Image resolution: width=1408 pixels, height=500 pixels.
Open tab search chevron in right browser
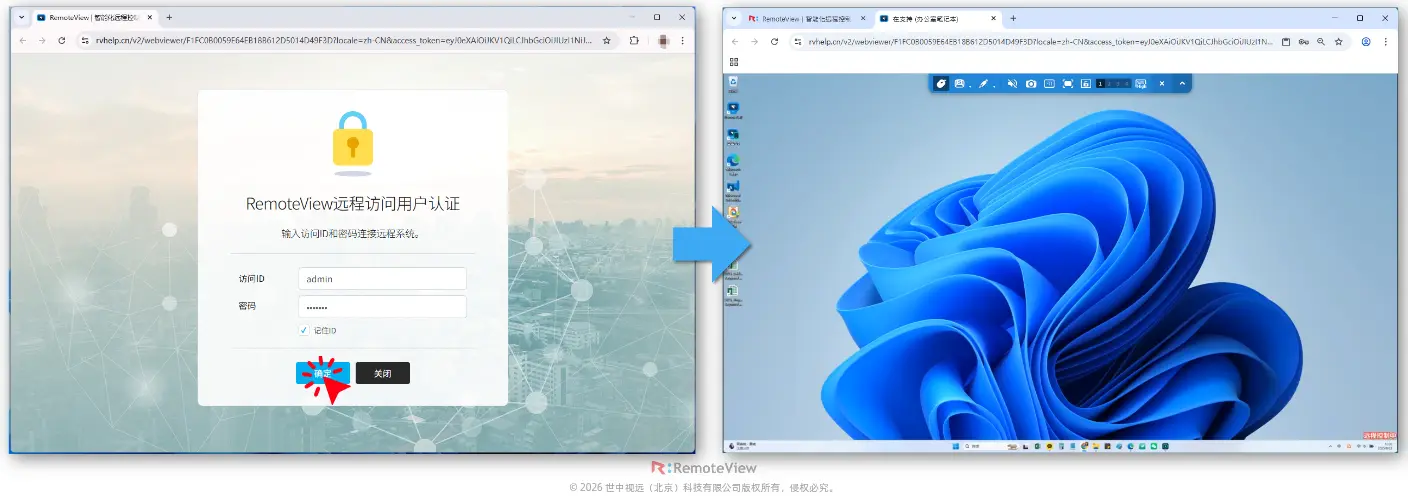coord(734,18)
